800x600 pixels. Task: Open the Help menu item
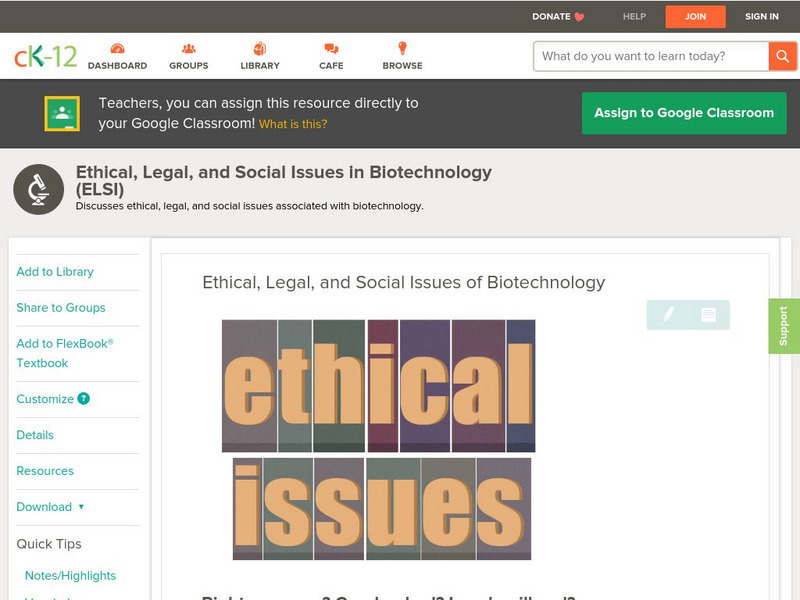(634, 16)
